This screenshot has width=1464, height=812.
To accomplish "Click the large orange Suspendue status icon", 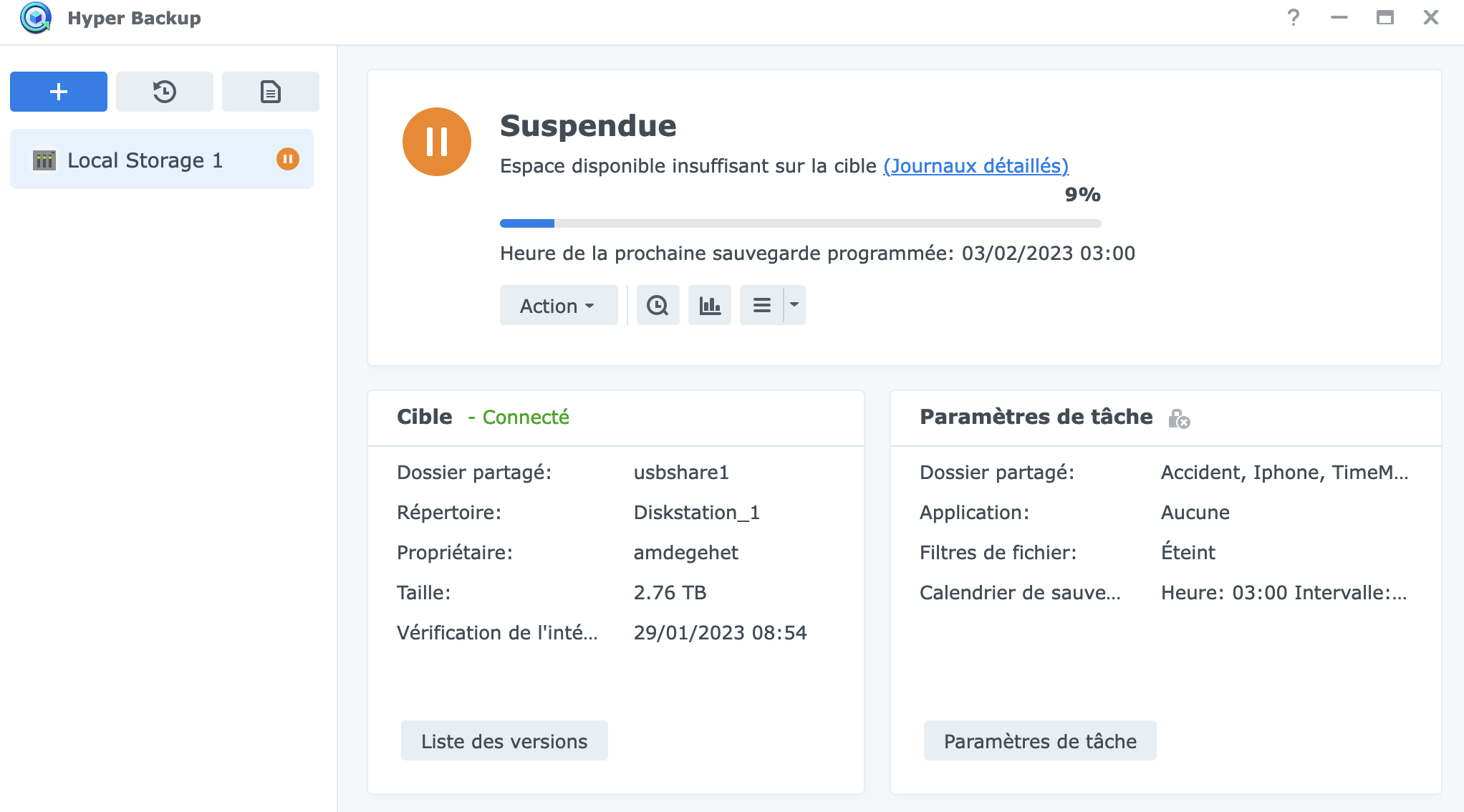I will tap(437, 142).
